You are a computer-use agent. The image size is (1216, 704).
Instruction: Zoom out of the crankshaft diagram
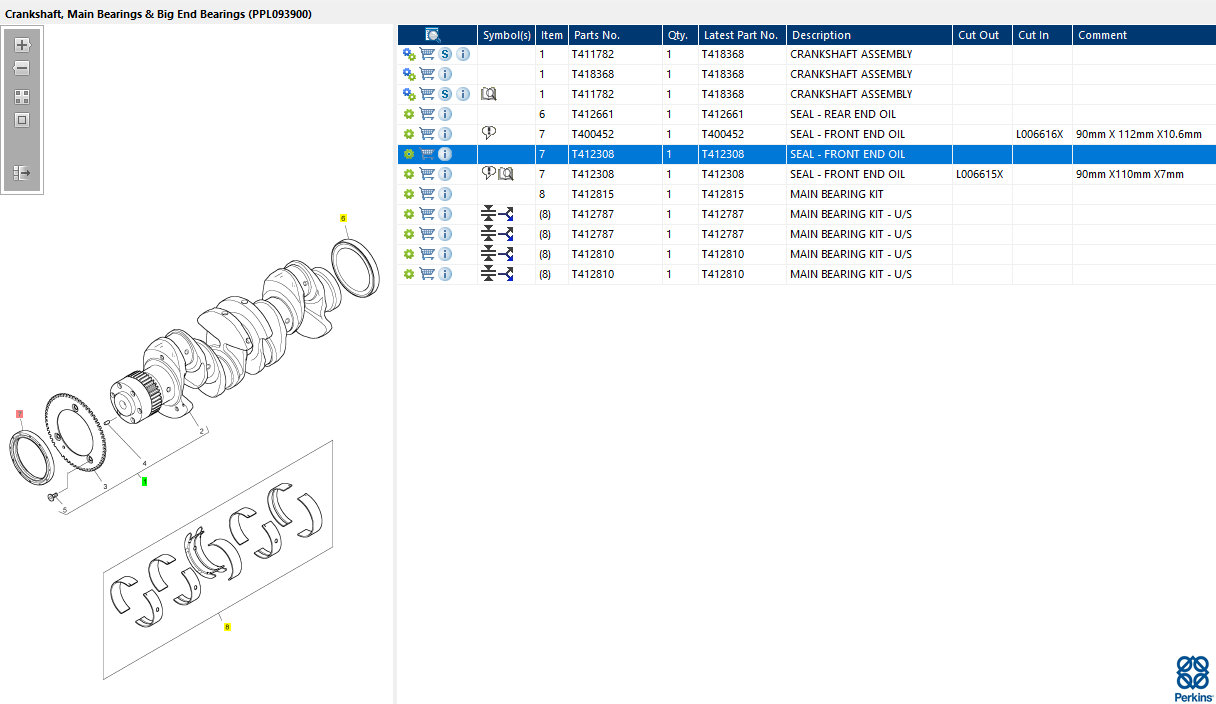(22, 69)
